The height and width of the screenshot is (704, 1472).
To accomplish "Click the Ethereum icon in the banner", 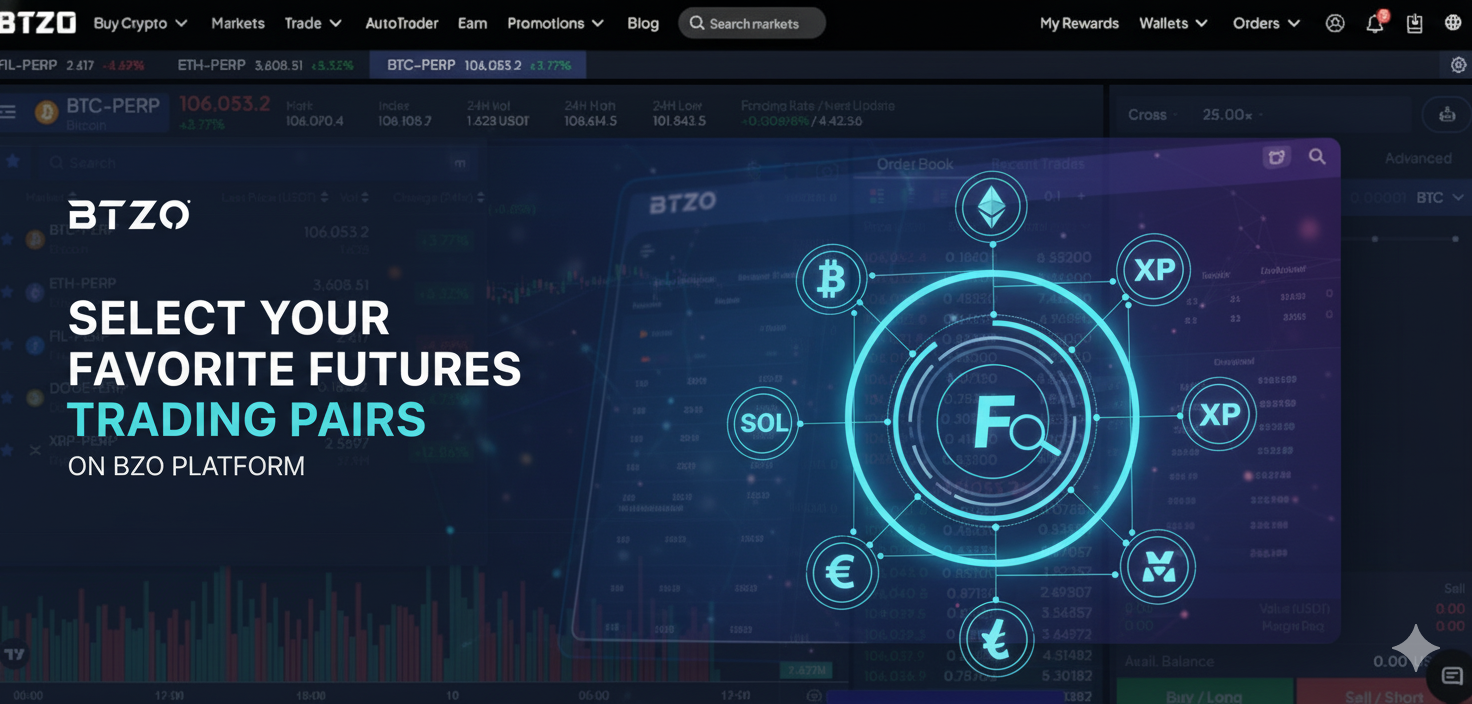I will pyautogui.click(x=991, y=208).
